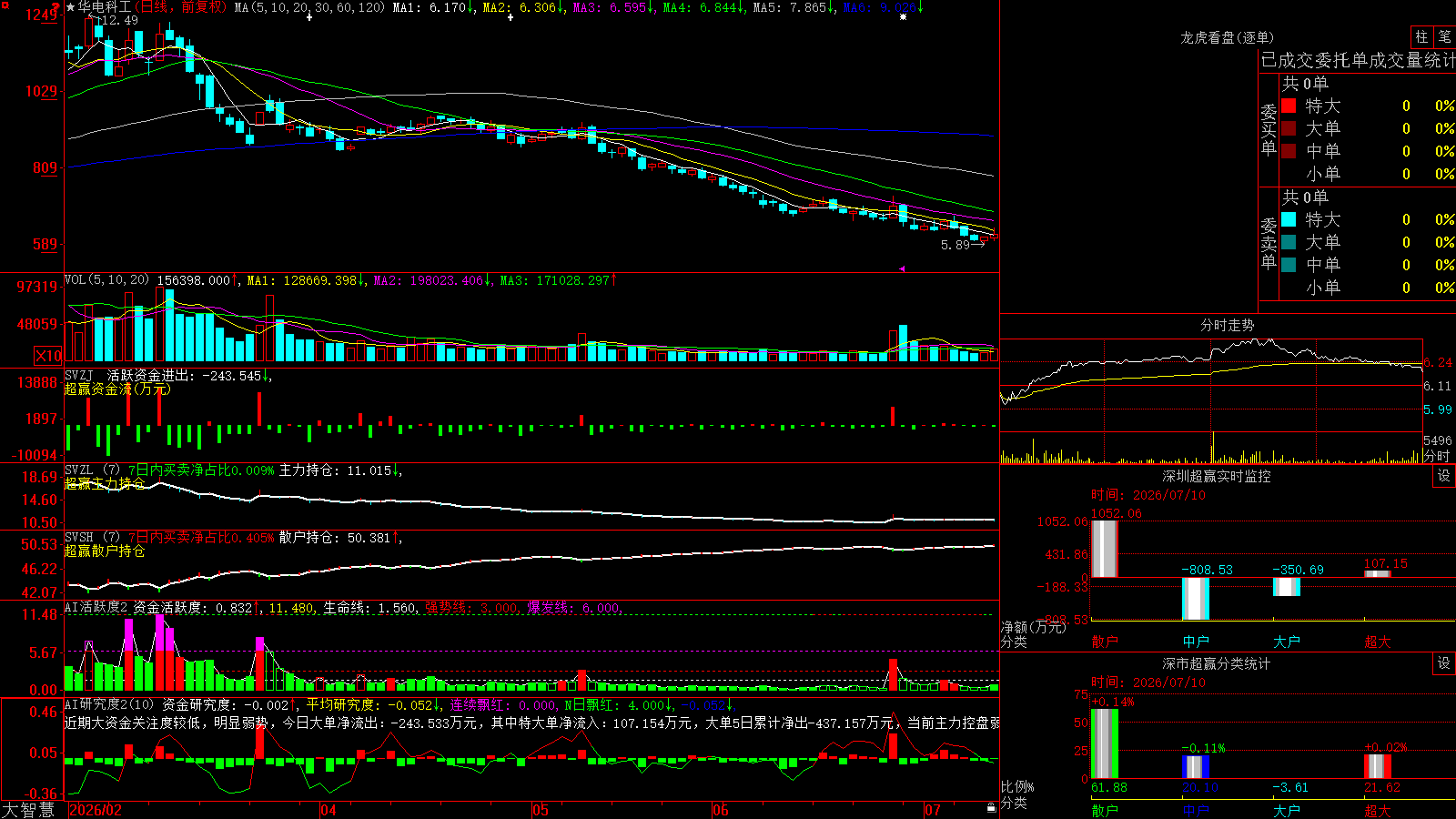Click the 21.62 超大 bar in 分类统计
The height and width of the screenshot is (819, 1456).
click(x=1378, y=766)
